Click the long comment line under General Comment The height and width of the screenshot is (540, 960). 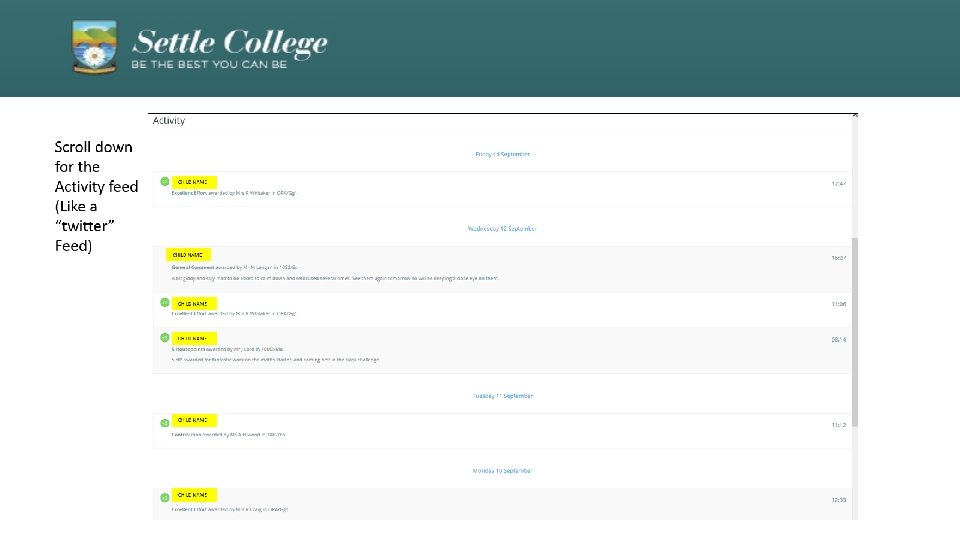pyautogui.click(x=335, y=279)
